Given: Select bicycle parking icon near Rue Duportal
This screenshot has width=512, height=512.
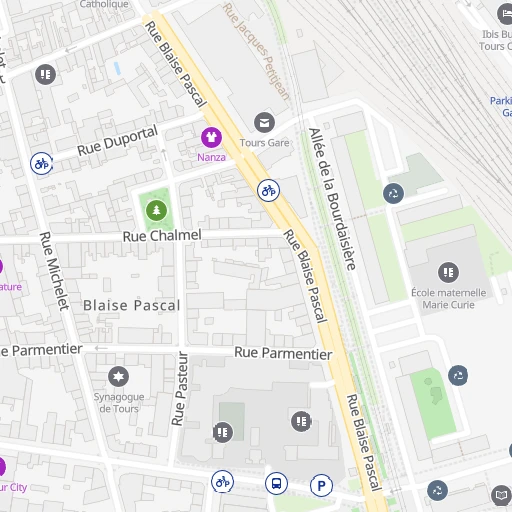Looking at the screenshot, I should click(x=41, y=164).
